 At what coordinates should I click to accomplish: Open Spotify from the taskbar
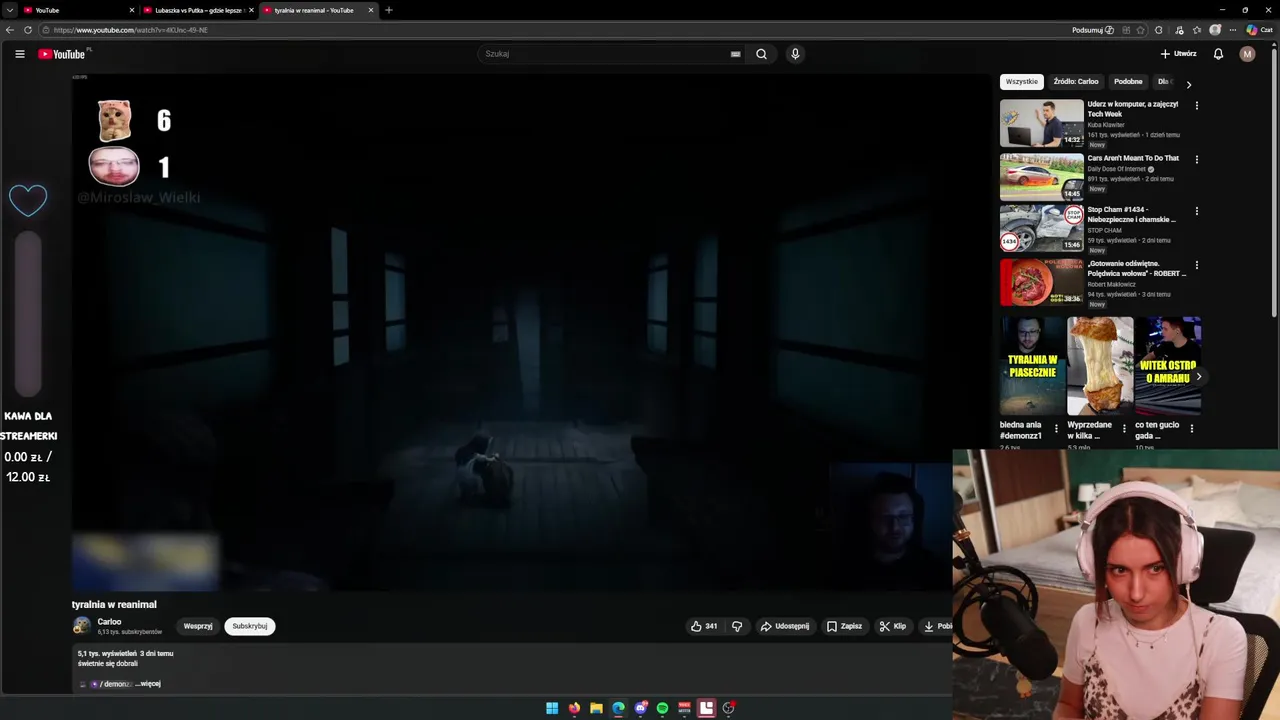coord(662,708)
